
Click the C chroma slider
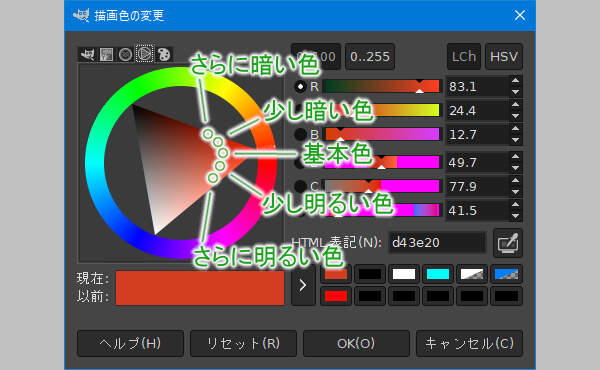coord(382,186)
